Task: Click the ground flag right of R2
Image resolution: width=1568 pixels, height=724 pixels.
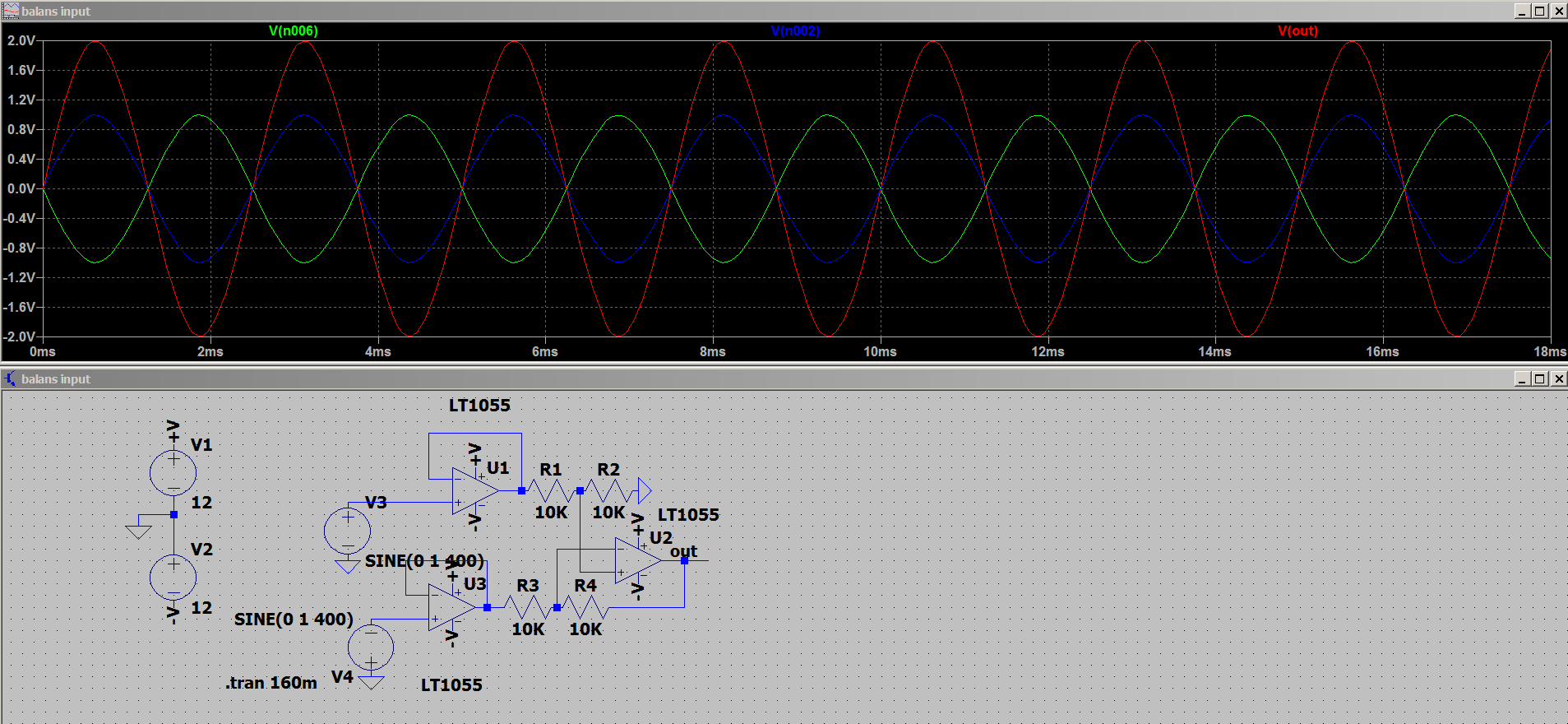Action: [x=645, y=491]
